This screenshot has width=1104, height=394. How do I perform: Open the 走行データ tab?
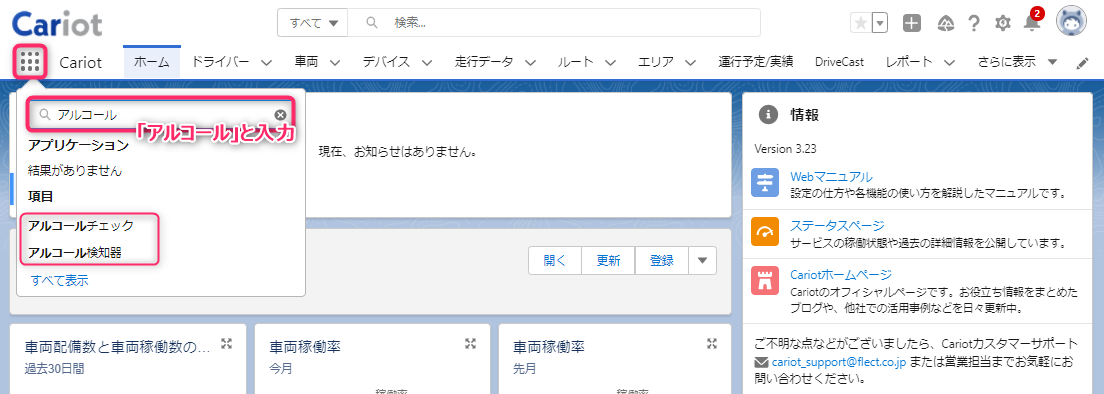point(484,62)
